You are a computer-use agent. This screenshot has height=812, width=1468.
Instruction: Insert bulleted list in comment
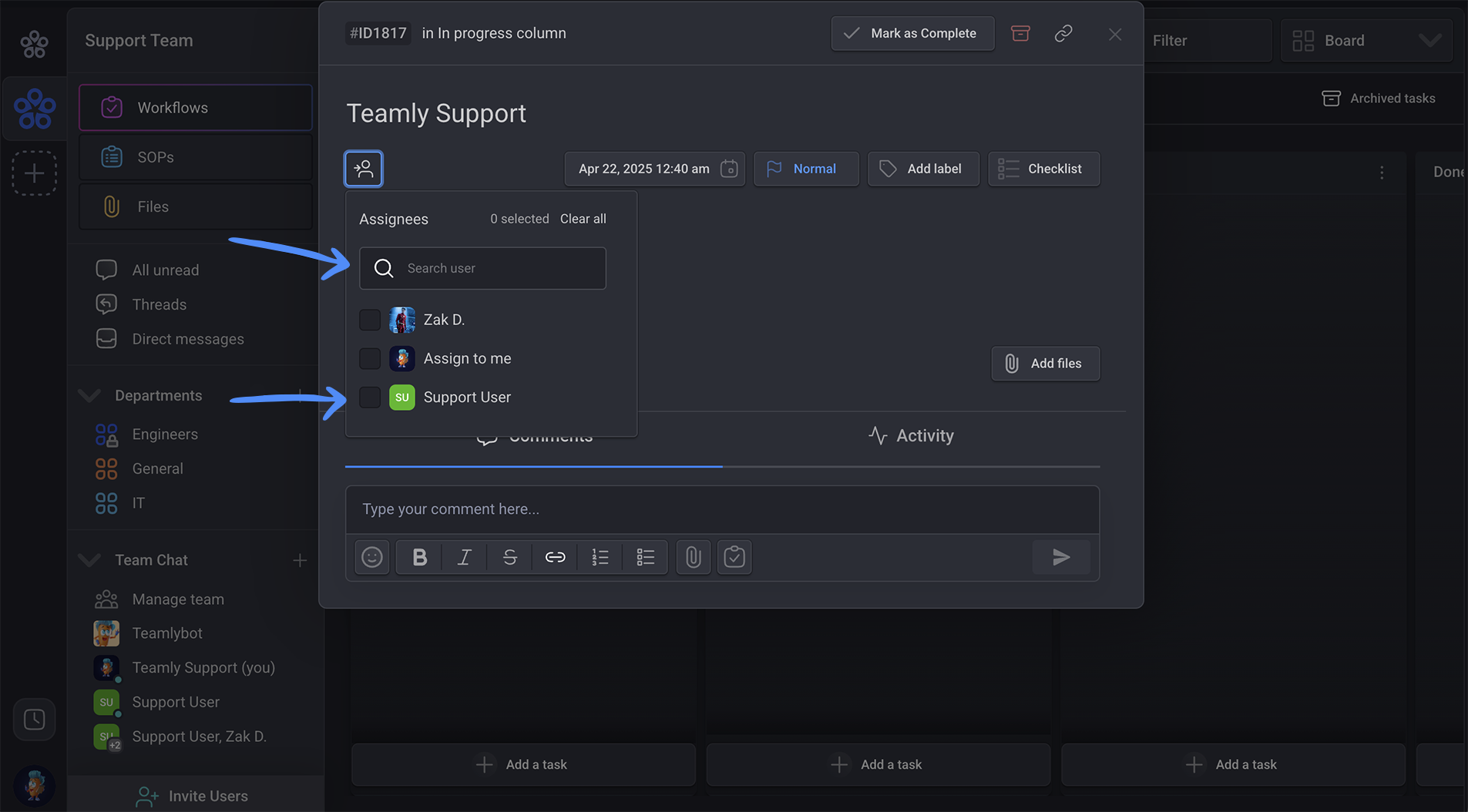coord(645,557)
